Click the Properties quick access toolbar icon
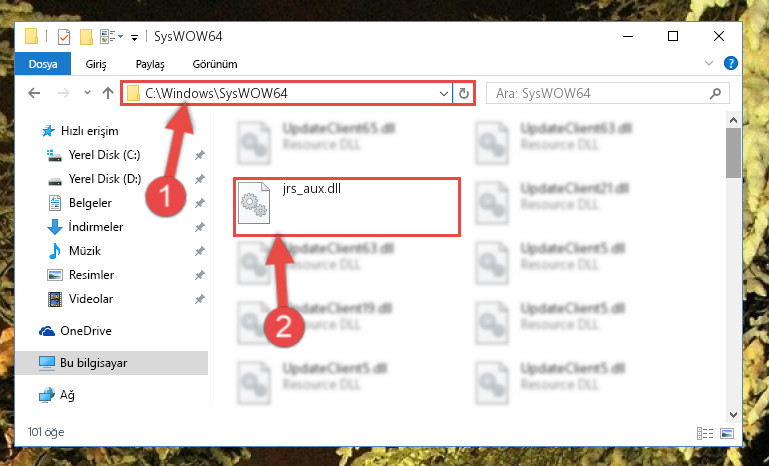The width and height of the screenshot is (769, 466). 64,36
